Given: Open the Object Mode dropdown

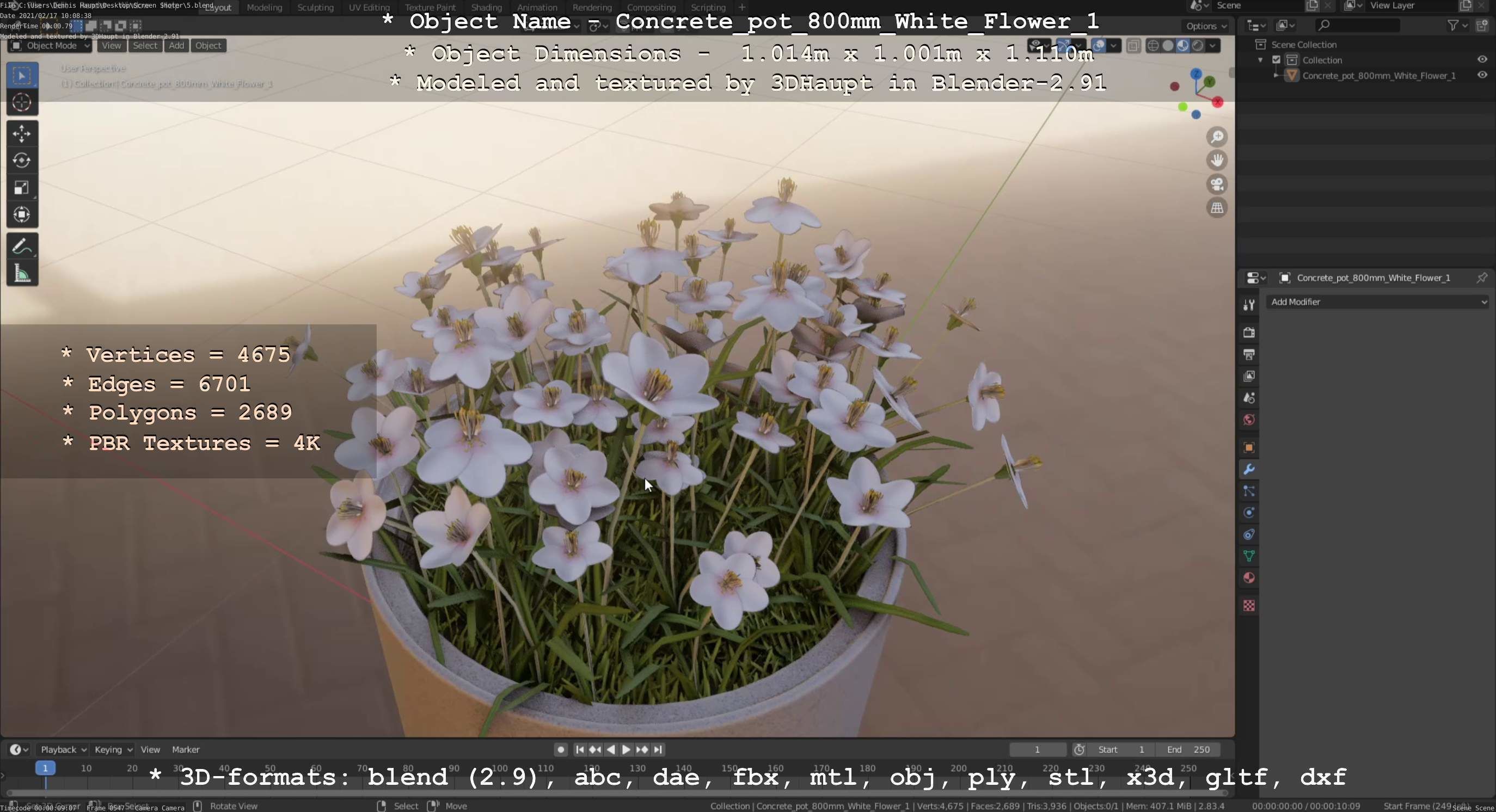Looking at the screenshot, I should pyautogui.click(x=51, y=45).
